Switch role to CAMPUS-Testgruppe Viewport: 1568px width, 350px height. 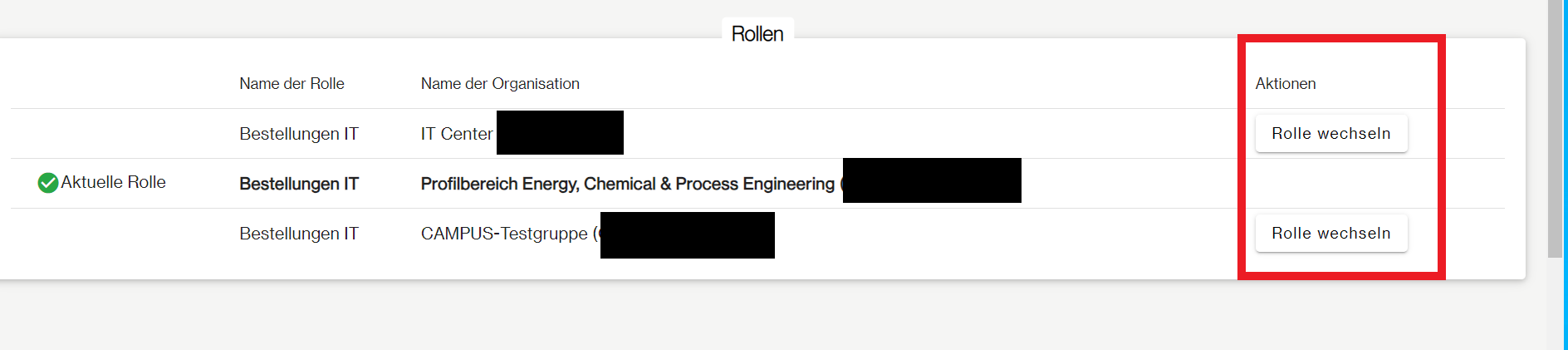(1330, 234)
